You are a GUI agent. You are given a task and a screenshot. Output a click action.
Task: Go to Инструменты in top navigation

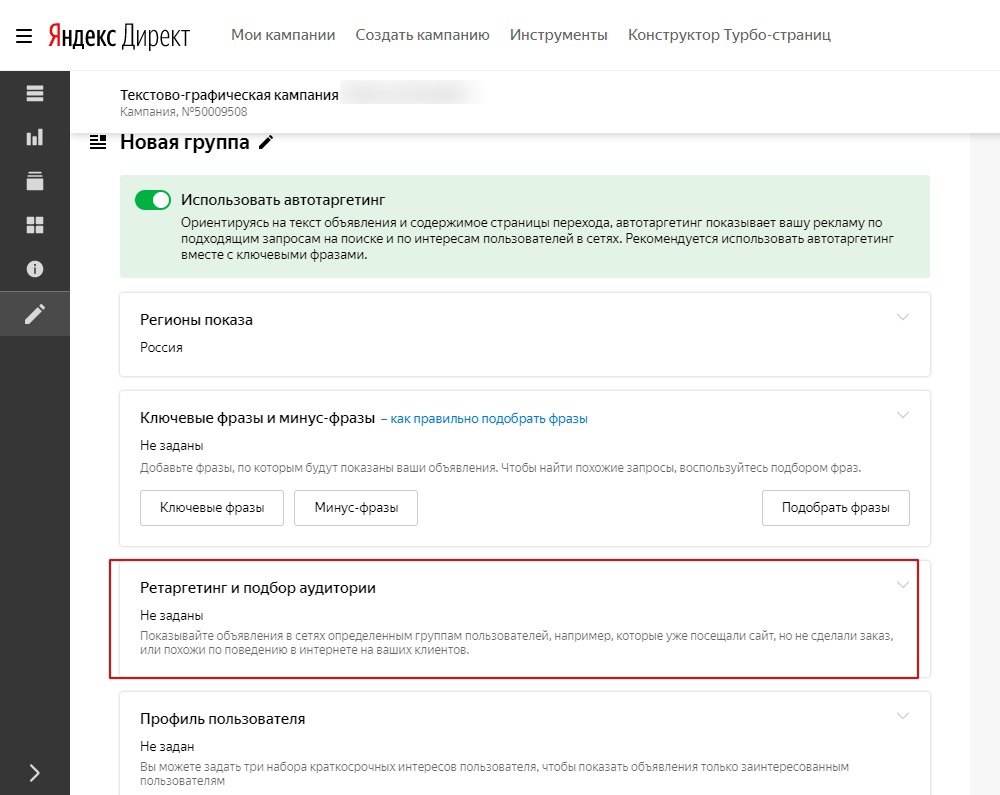pos(558,35)
